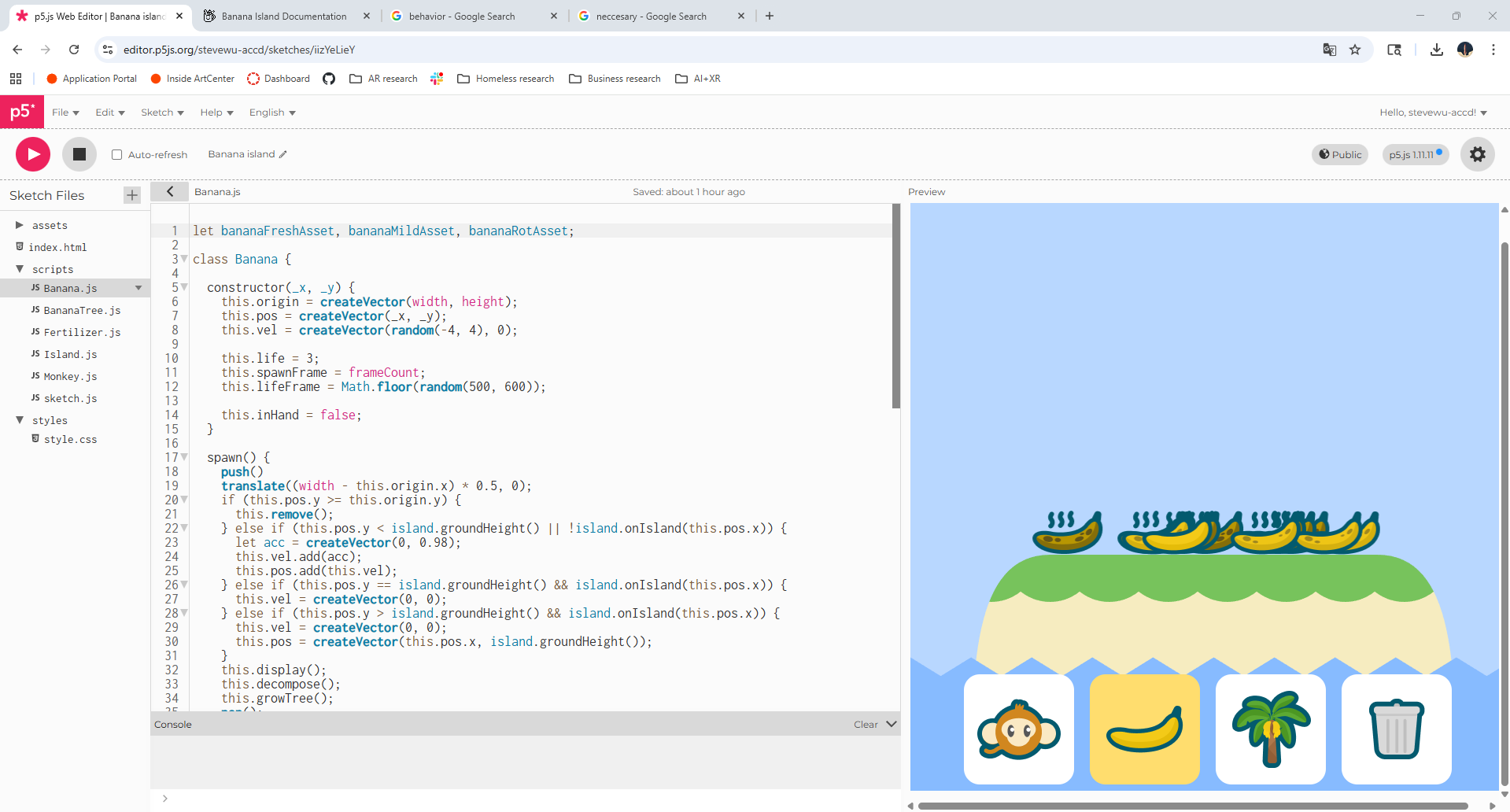The image size is (1510, 812).
Task: Open the English language dropdown
Action: click(x=271, y=113)
